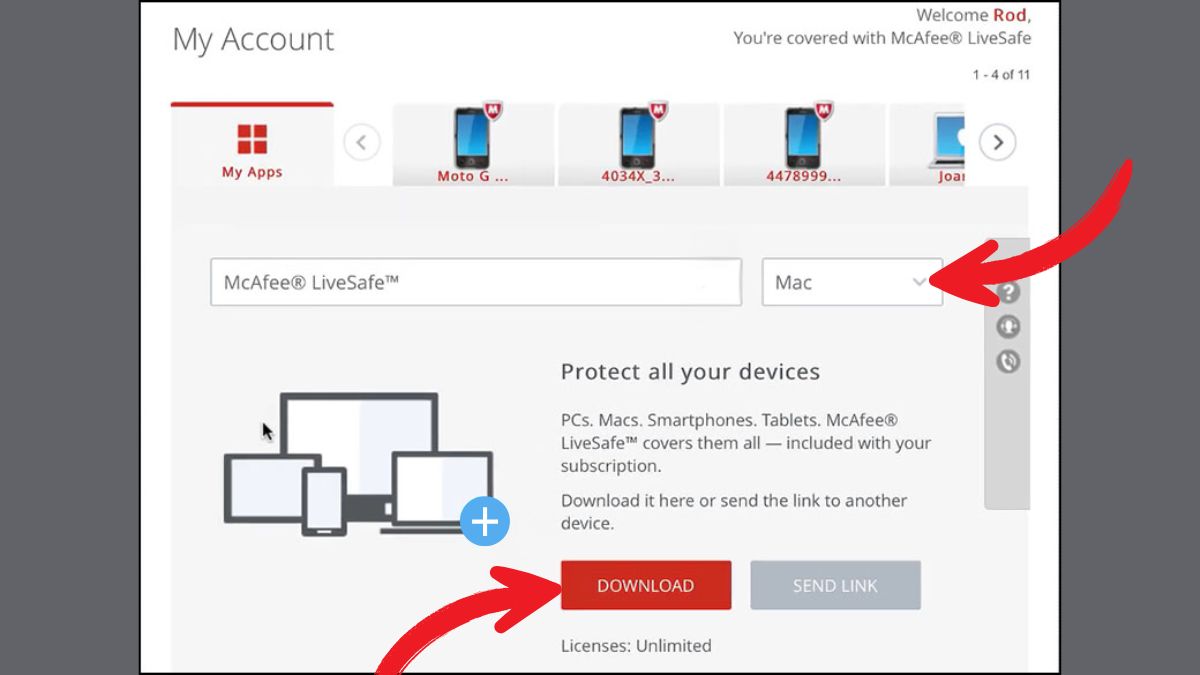Click the support headset icon
Viewport: 1200px width, 675px height.
pos(1008,327)
